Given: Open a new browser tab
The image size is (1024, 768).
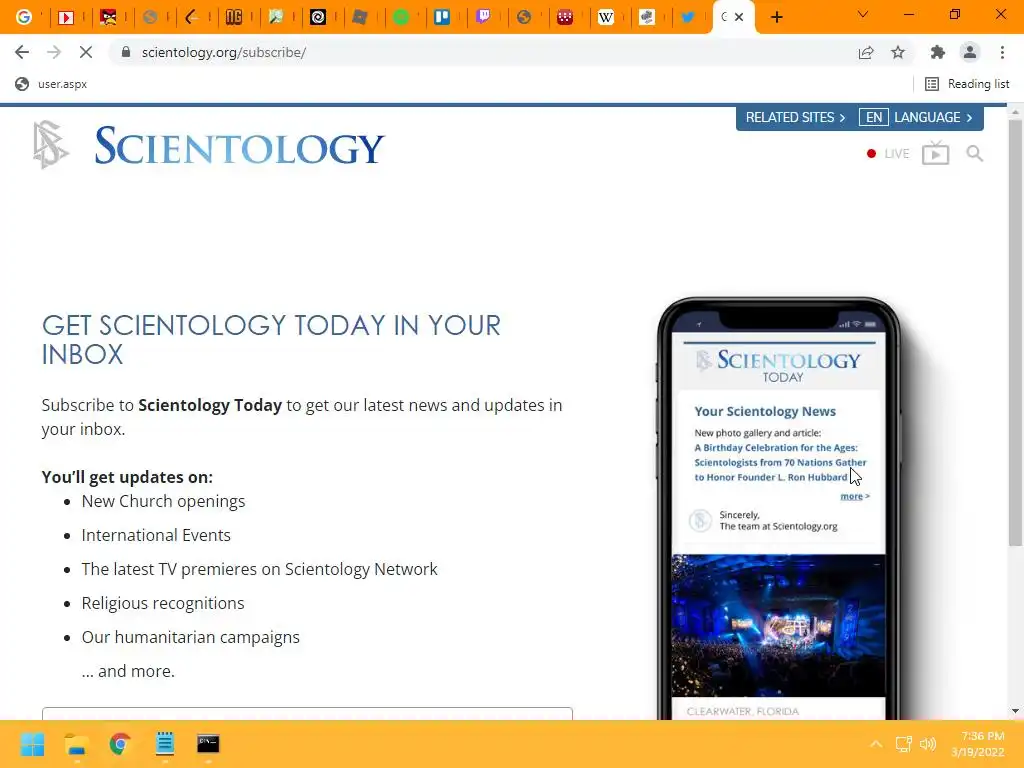Looking at the screenshot, I should pyautogui.click(x=776, y=18).
